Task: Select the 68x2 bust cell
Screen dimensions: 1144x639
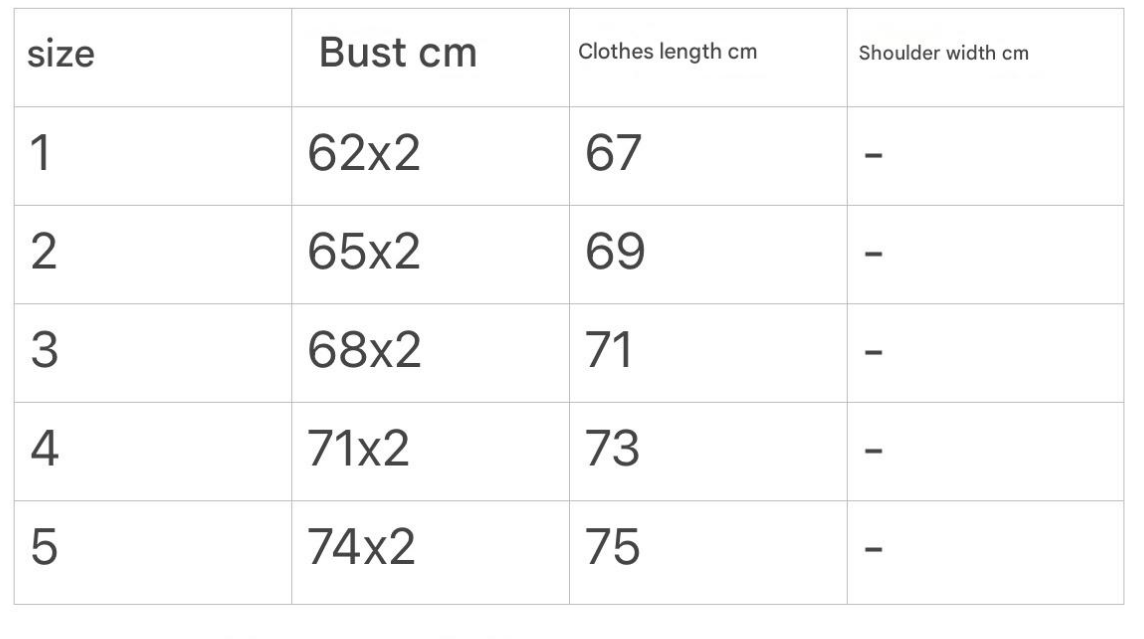Action: [363, 352]
